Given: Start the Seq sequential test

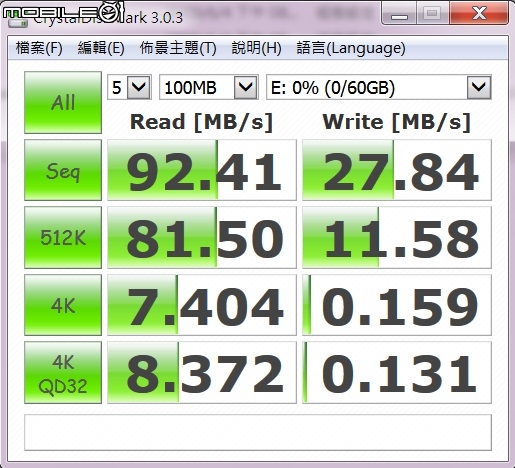Looking at the screenshot, I should click(63, 170).
